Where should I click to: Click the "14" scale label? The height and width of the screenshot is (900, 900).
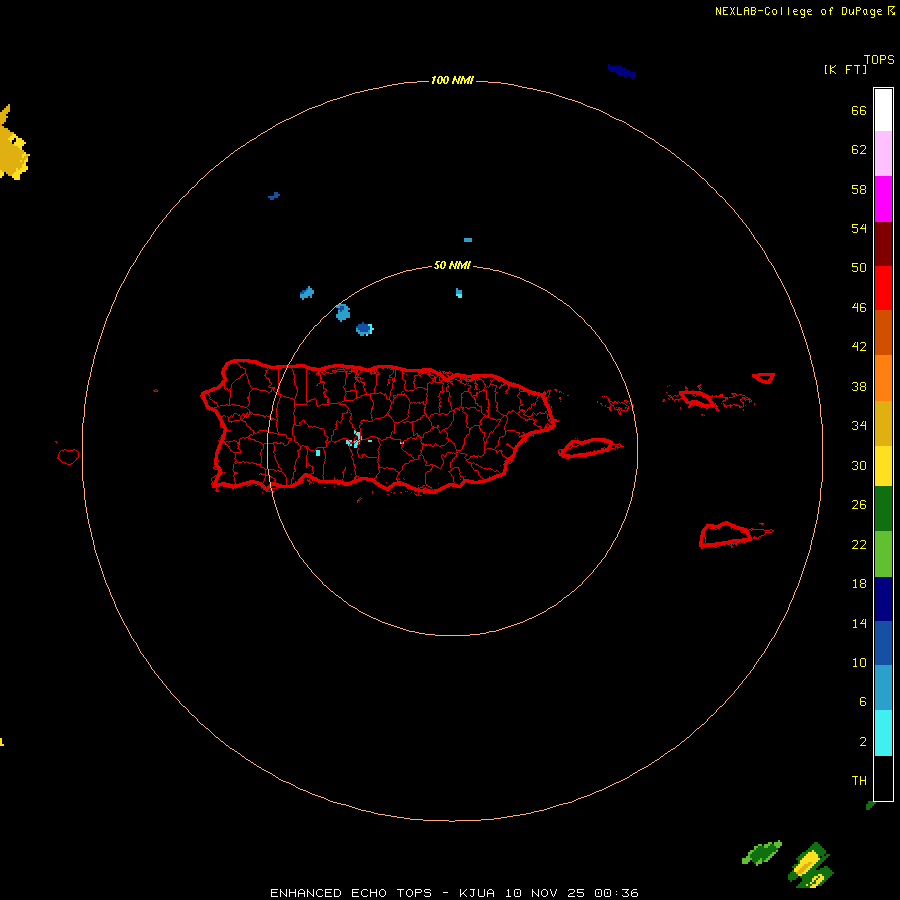[x=859, y=623]
